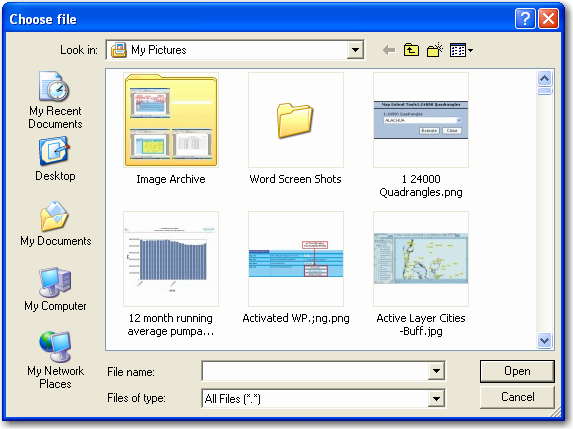Select the Image Archive folder thumbnail

click(x=171, y=120)
